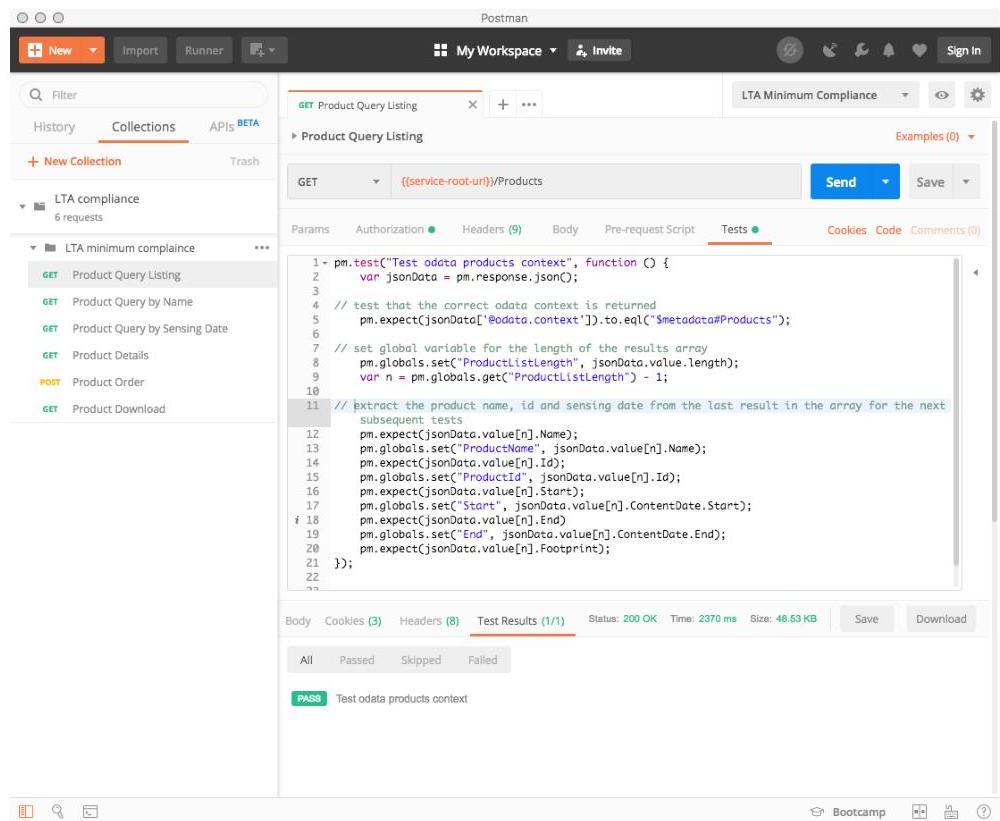Open the Send button dropdown arrow
The width and height of the screenshot is (1000, 821).
(885, 182)
